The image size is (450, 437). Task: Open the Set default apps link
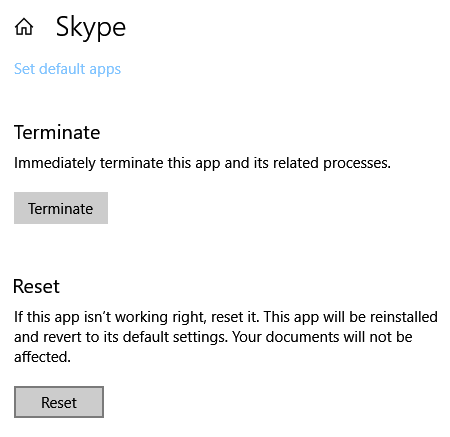click(67, 69)
